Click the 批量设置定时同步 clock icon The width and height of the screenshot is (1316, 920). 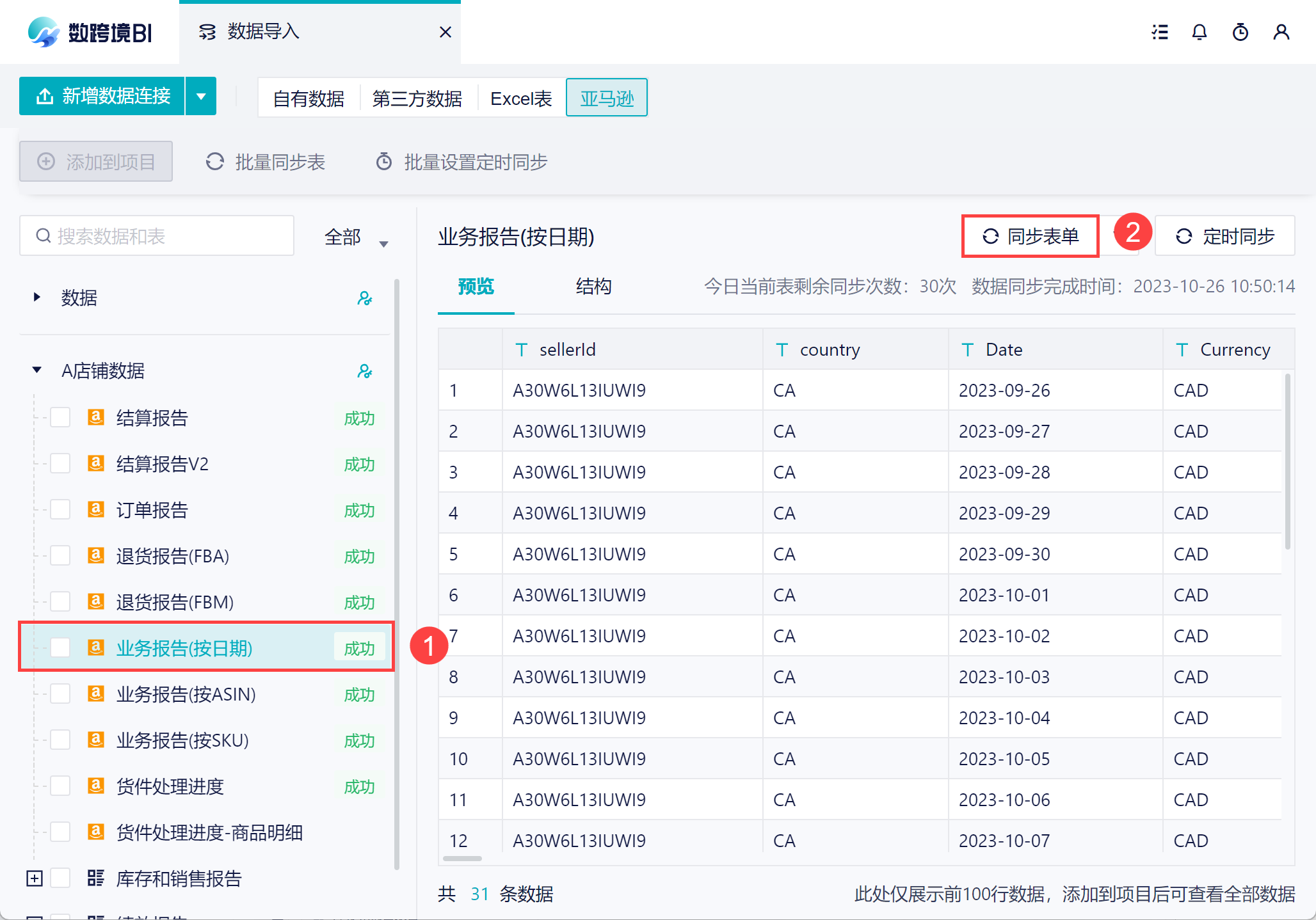click(x=384, y=162)
